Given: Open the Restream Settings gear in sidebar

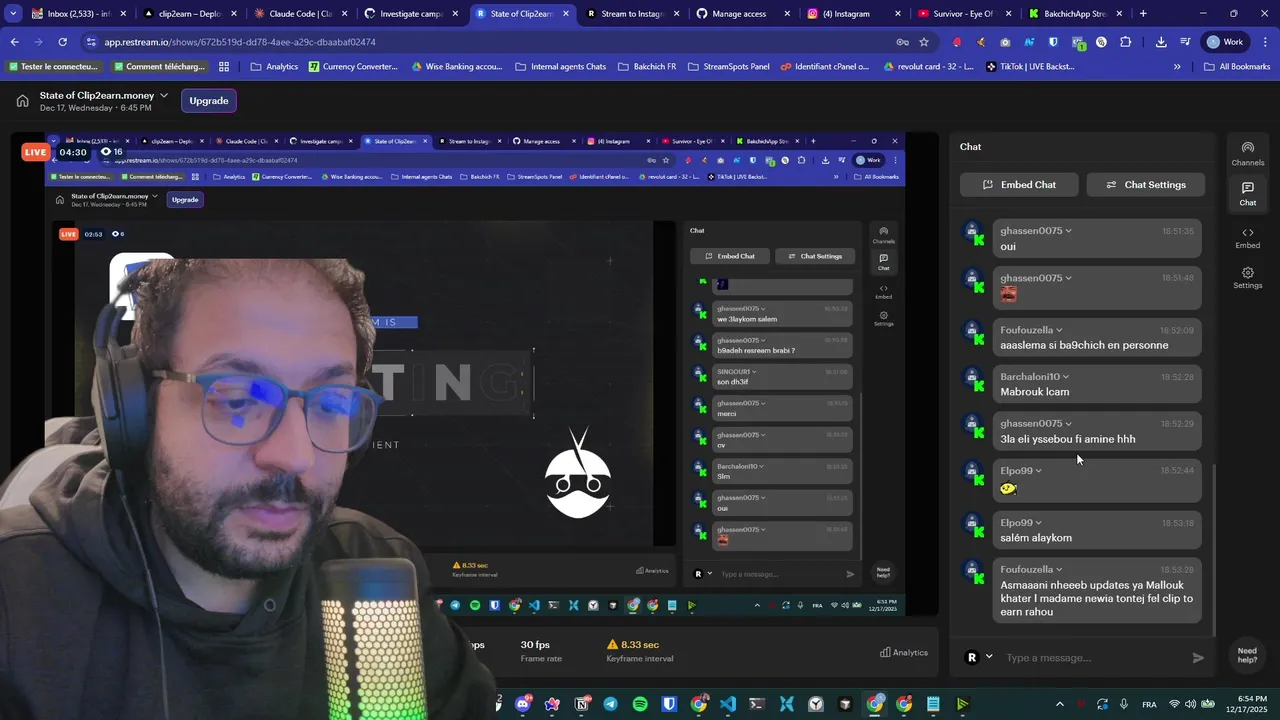Looking at the screenshot, I should coord(1247,278).
